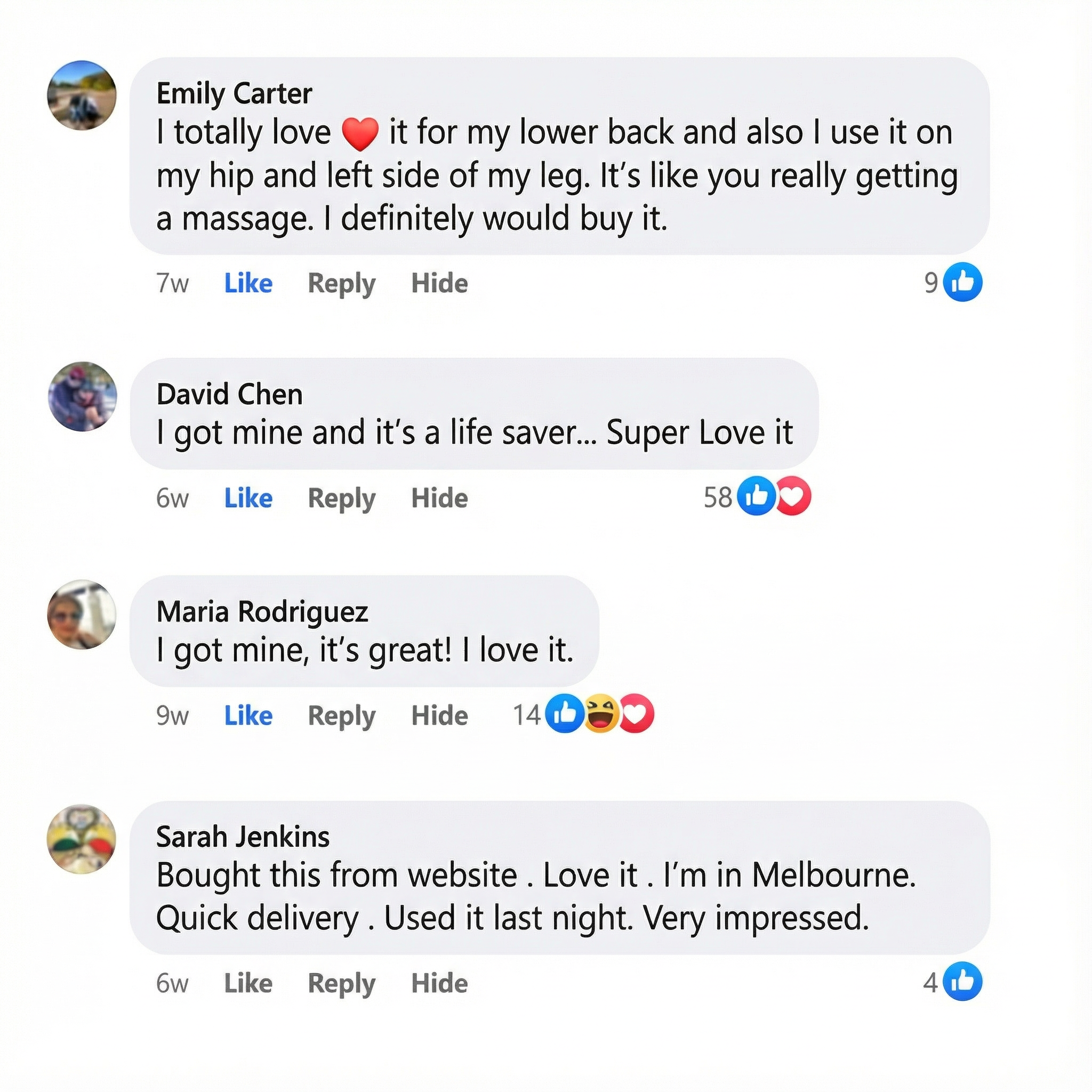Reply to David Chen's comment
This screenshot has width=1092, height=1092.
click(341, 499)
